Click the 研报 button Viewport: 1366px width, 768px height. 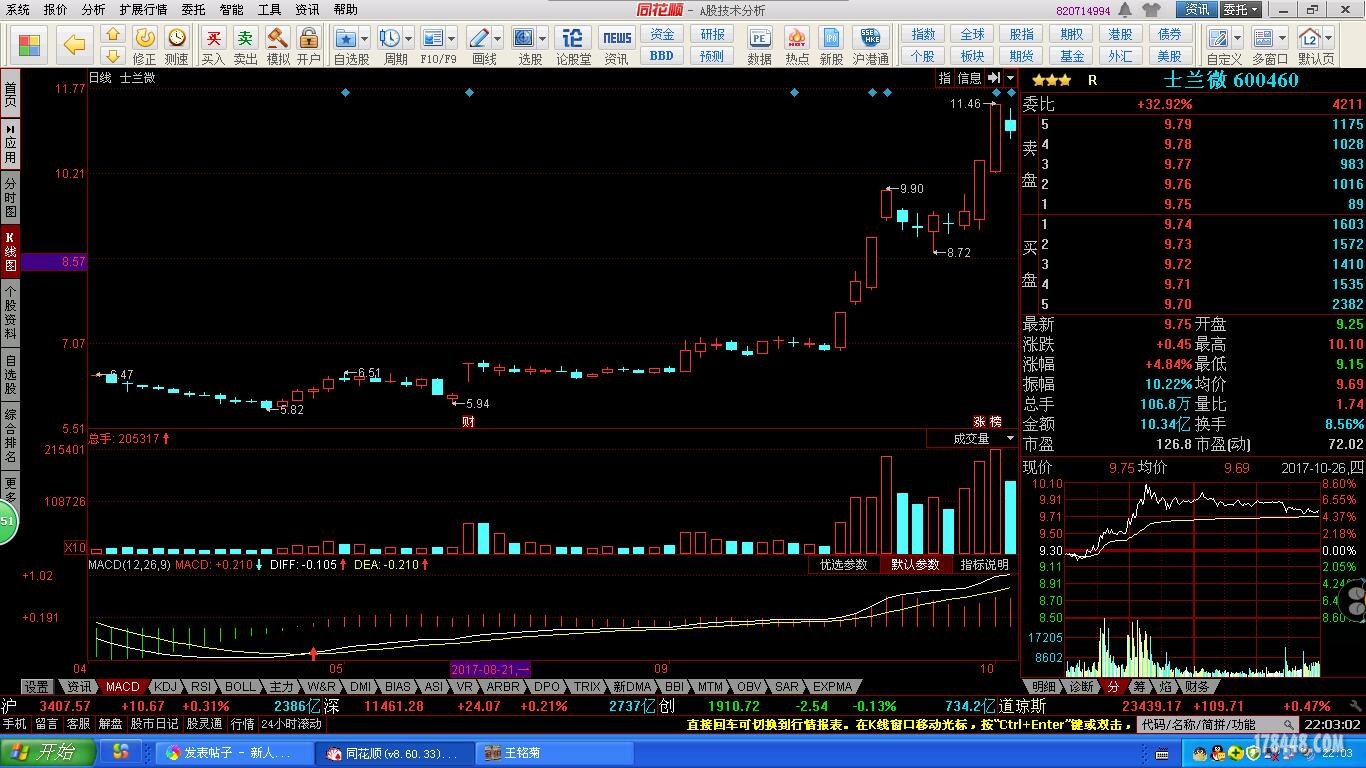(x=712, y=35)
